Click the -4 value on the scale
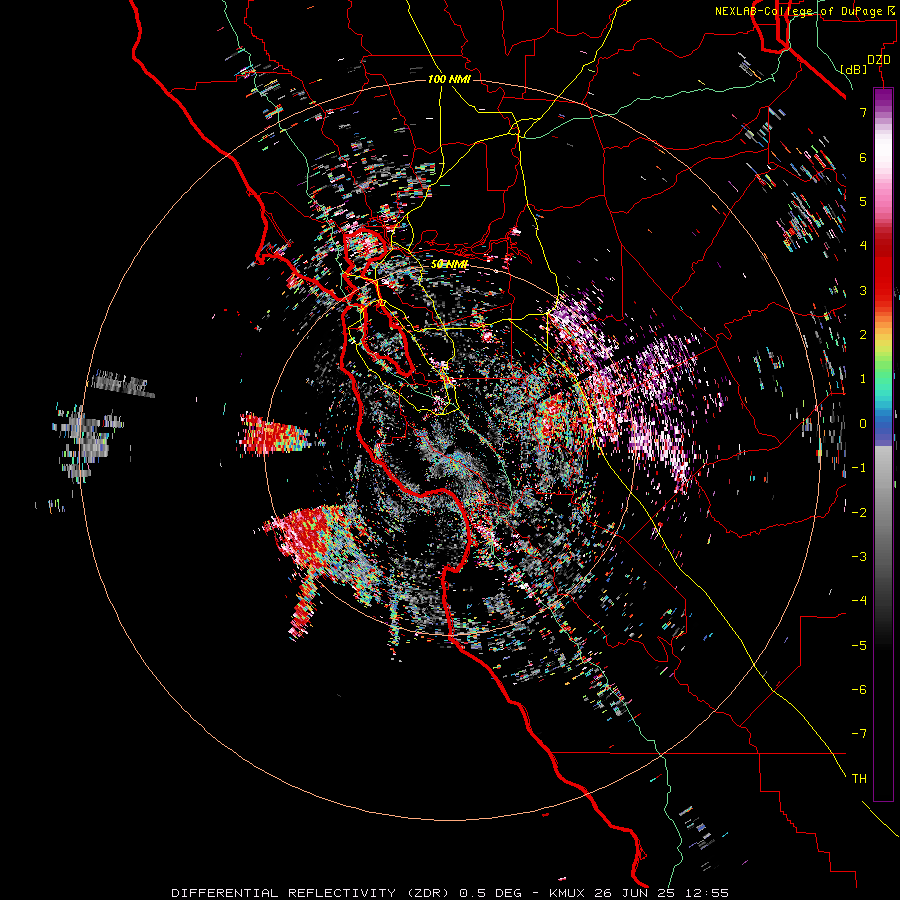The image size is (900, 900). [x=859, y=601]
